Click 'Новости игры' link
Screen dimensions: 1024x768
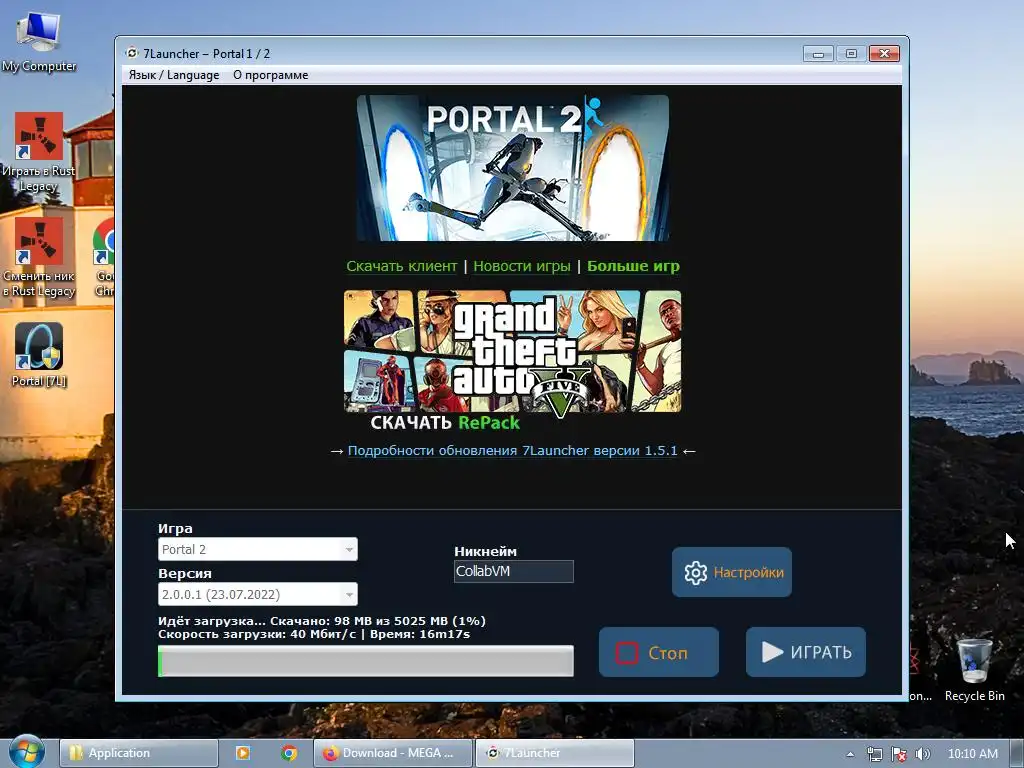[x=522, y=266]
